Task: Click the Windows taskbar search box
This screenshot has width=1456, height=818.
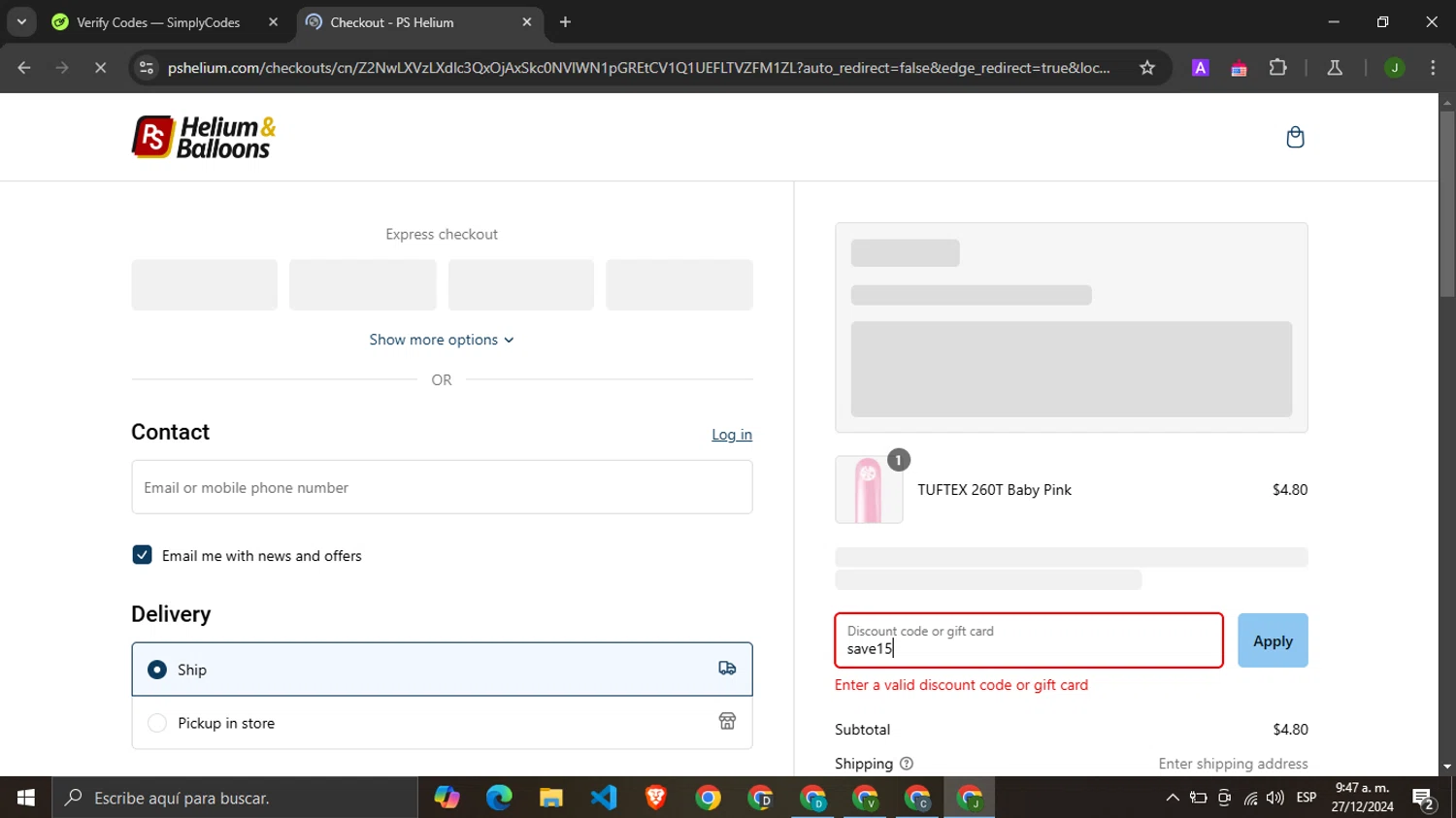Action: coord(235,798)
